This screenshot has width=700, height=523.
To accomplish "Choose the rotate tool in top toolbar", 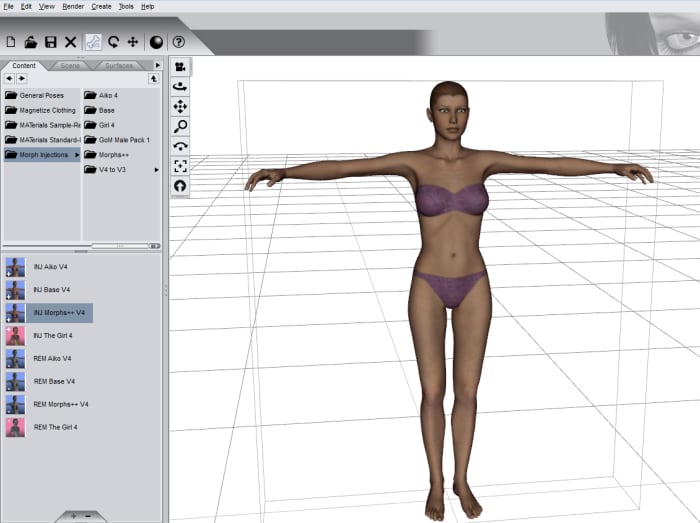I will tap(113, 42).
